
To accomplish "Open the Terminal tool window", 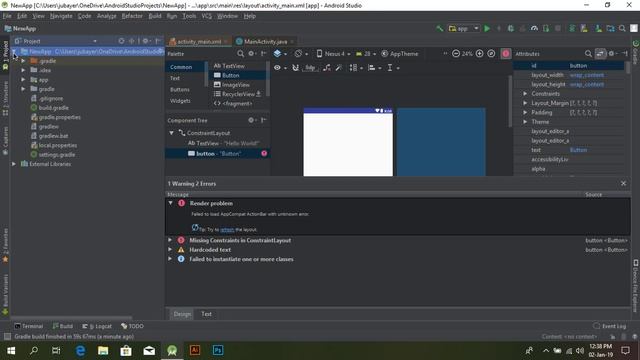I will 28,326.
